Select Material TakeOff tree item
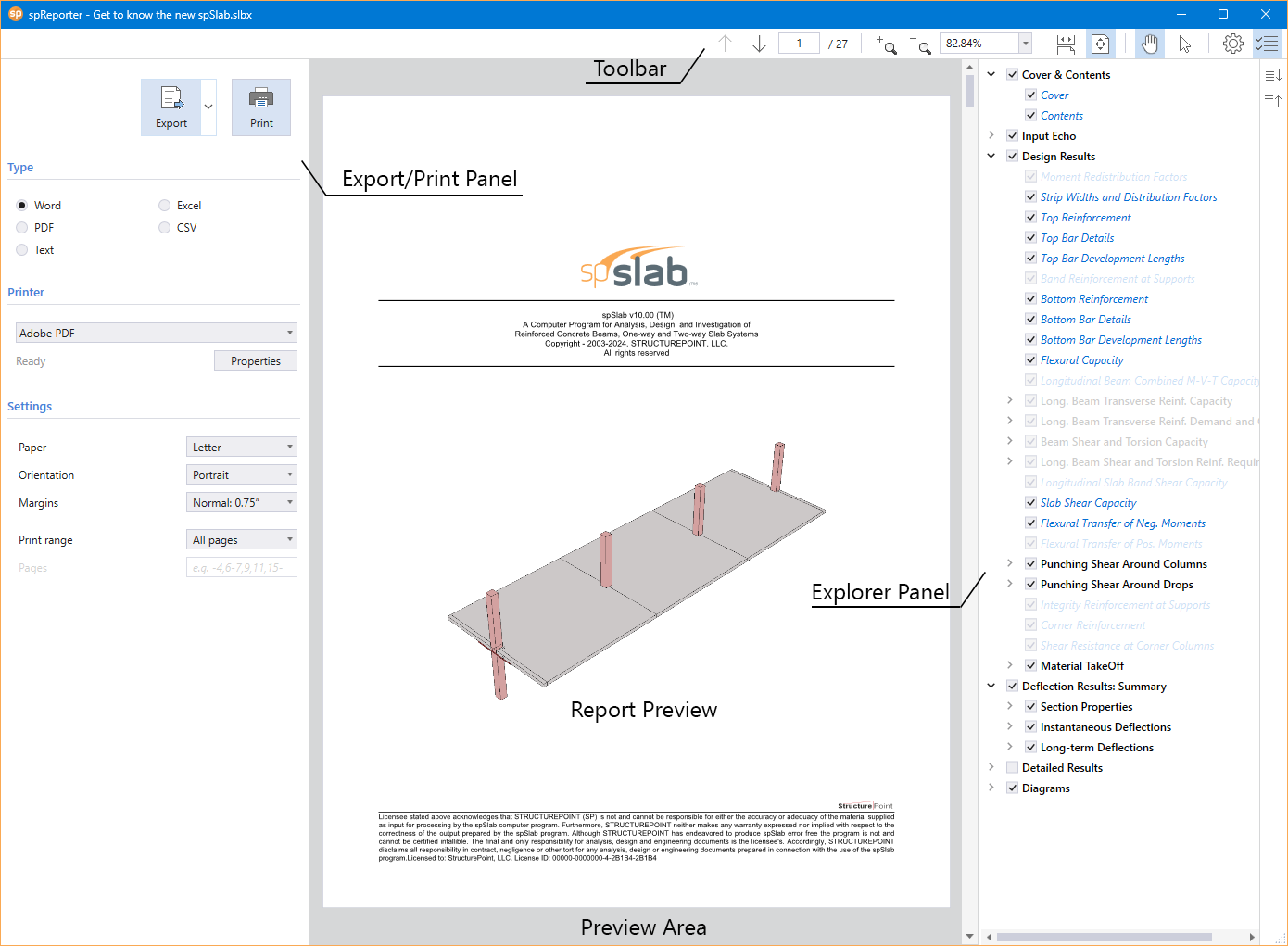The image size is (1288, 946). [1082, 666]
